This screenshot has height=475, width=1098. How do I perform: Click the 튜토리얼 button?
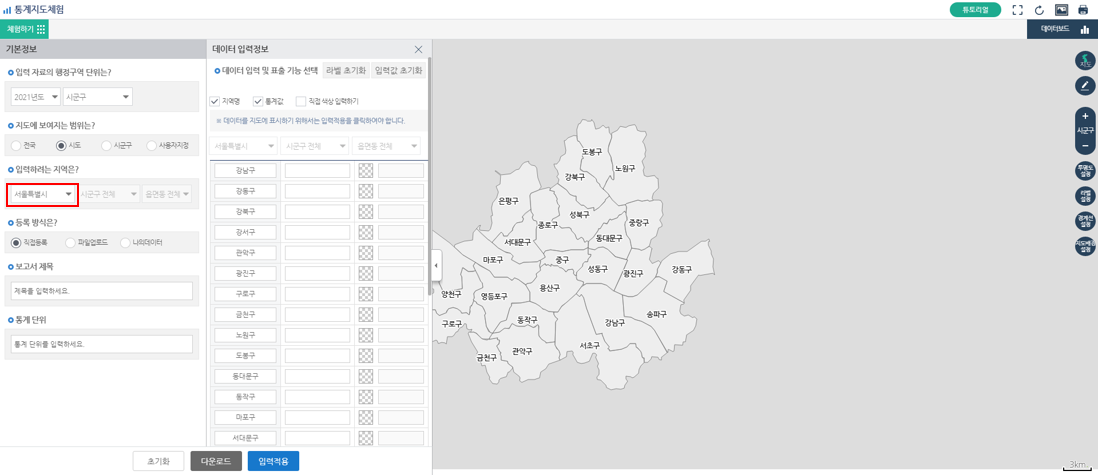tap(975, 10)
